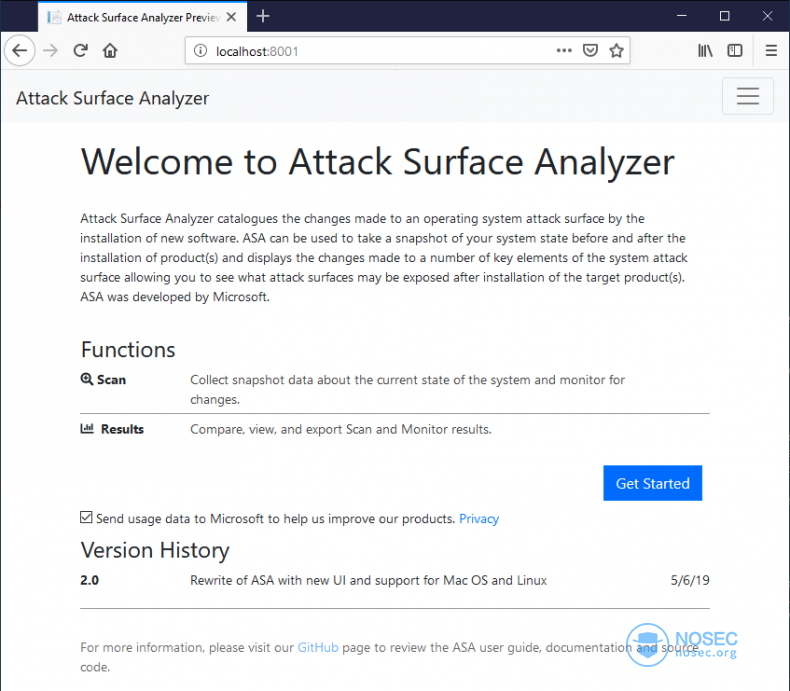Viewport: 790px width, 691px height.
Task: Click the Scan magnifier icon
Action: [87, 379]
